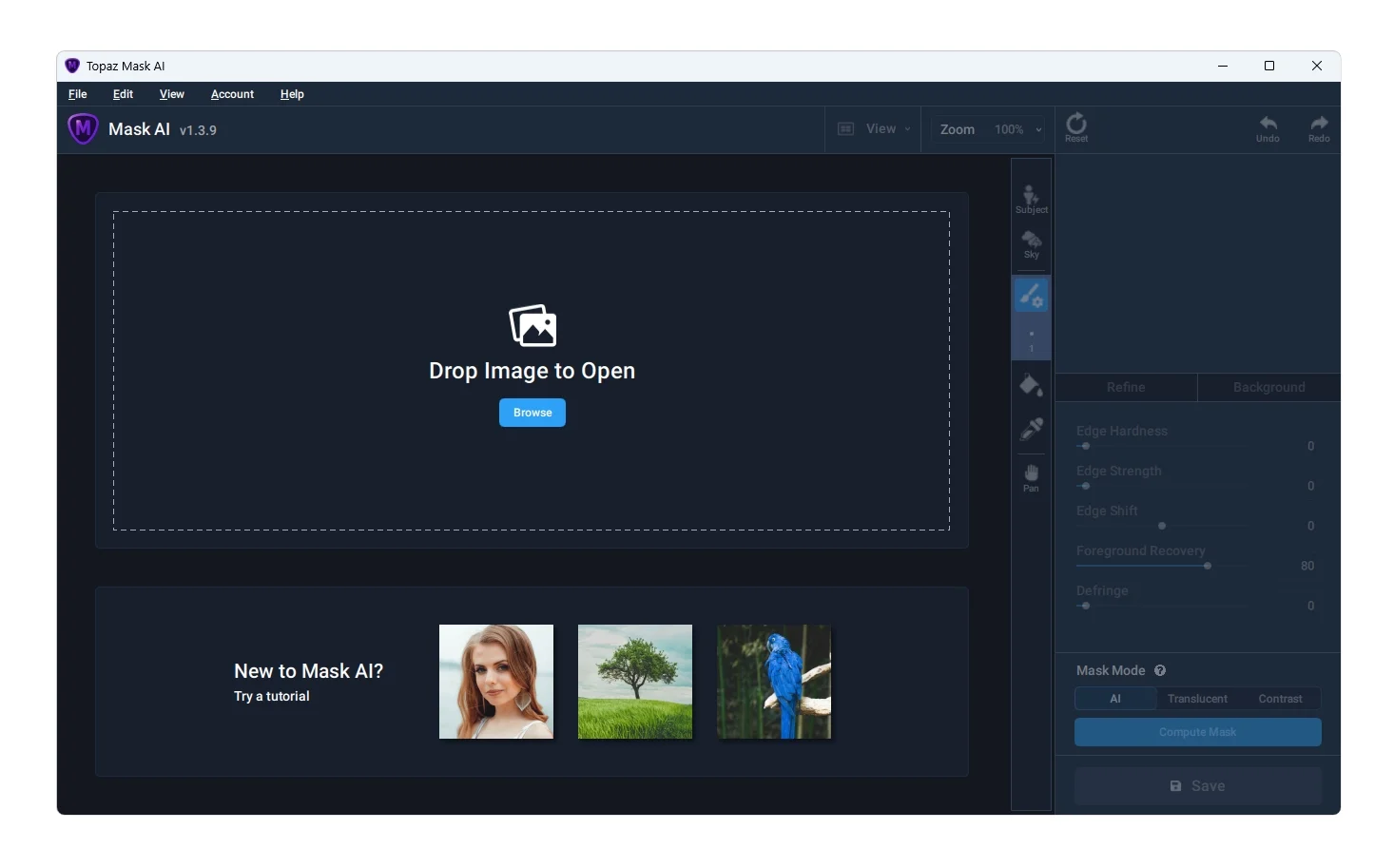Screen dimensions: 1394x868
Task: Click the Browse button
Action: 532,413
